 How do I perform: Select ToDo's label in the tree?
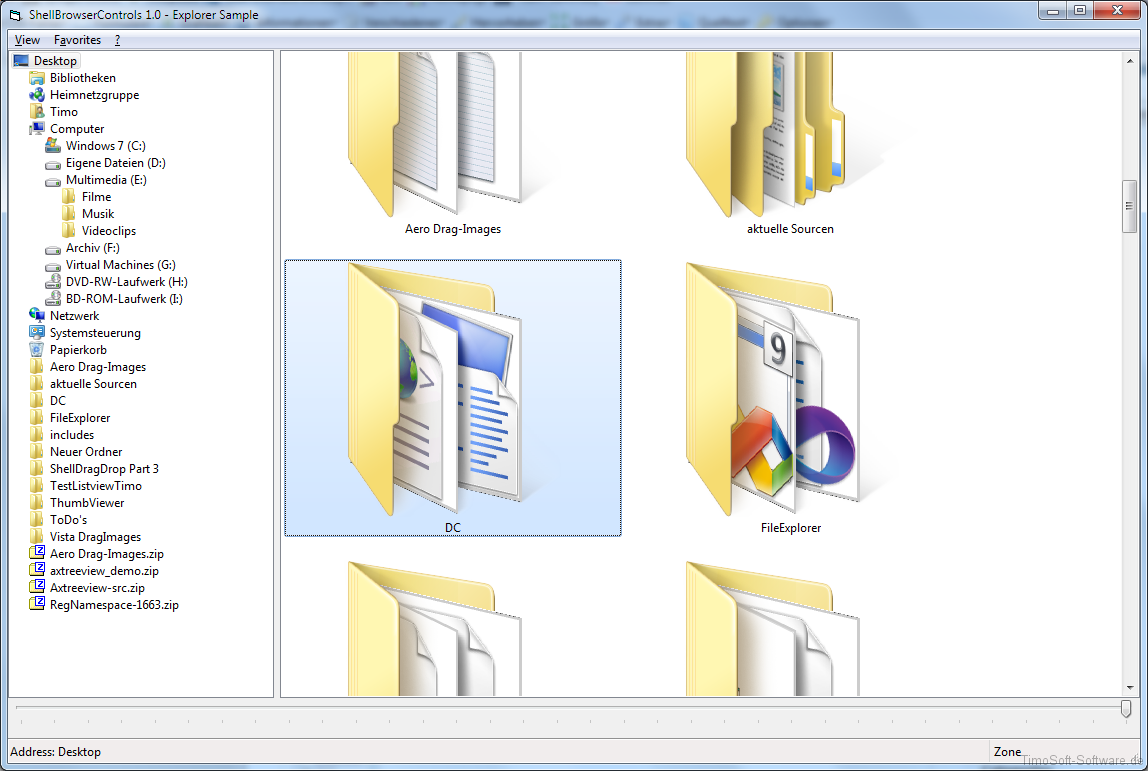pos(68,520)
